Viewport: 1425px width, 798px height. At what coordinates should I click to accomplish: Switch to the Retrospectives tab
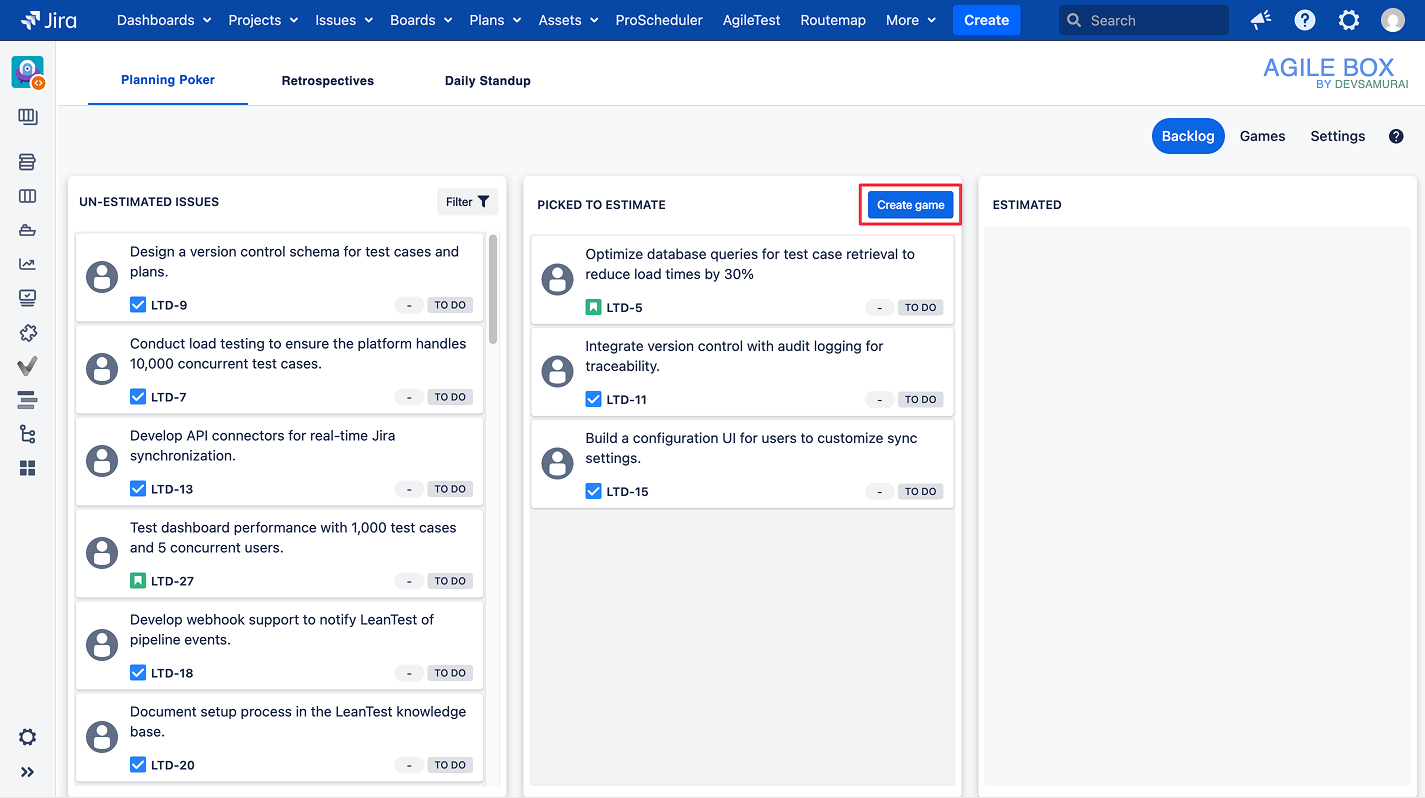[x=328, y=81]
